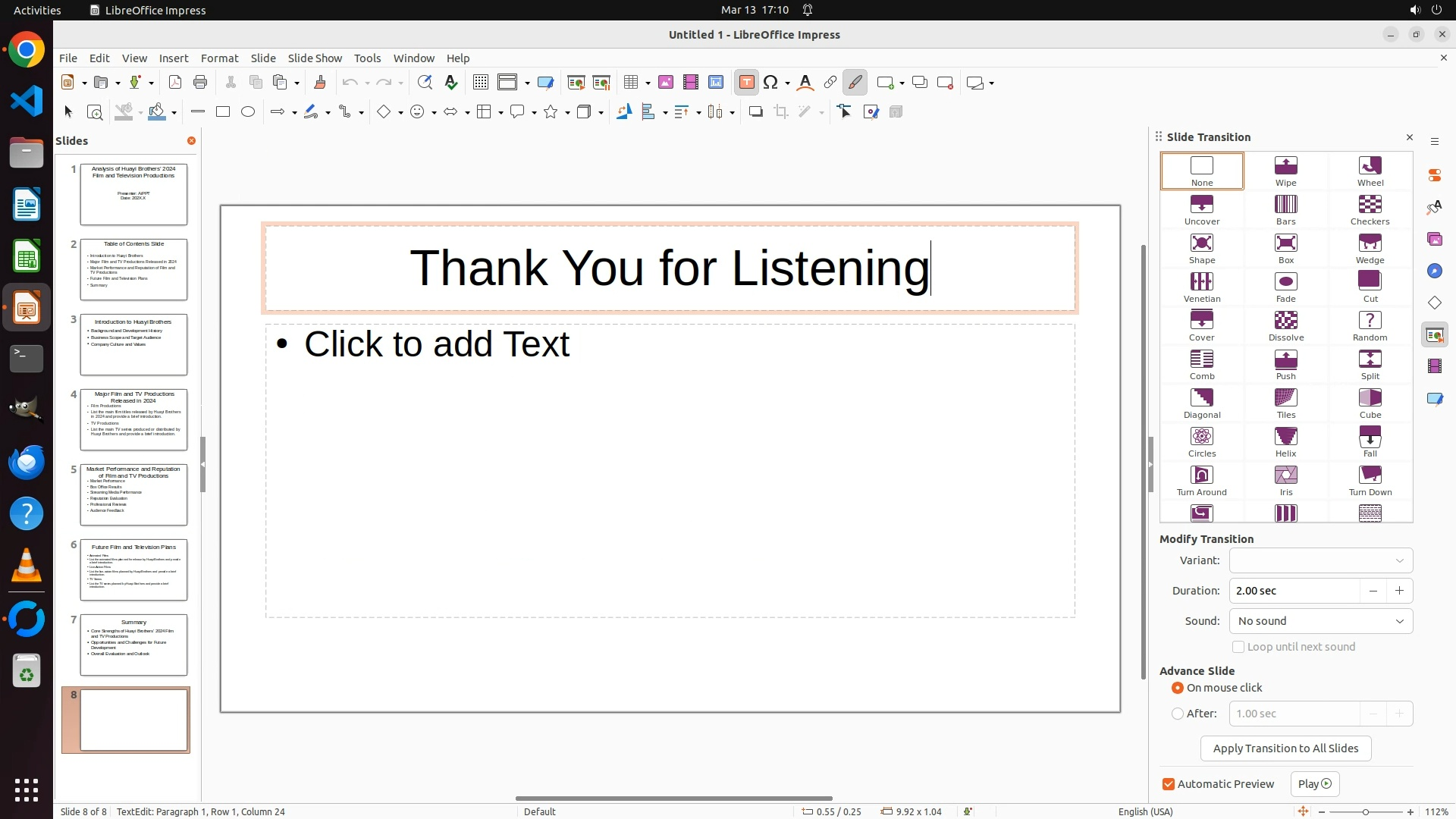Choose the Cube transition
The height and width of the screenshot is (819, 1456).
point(1370,403)
